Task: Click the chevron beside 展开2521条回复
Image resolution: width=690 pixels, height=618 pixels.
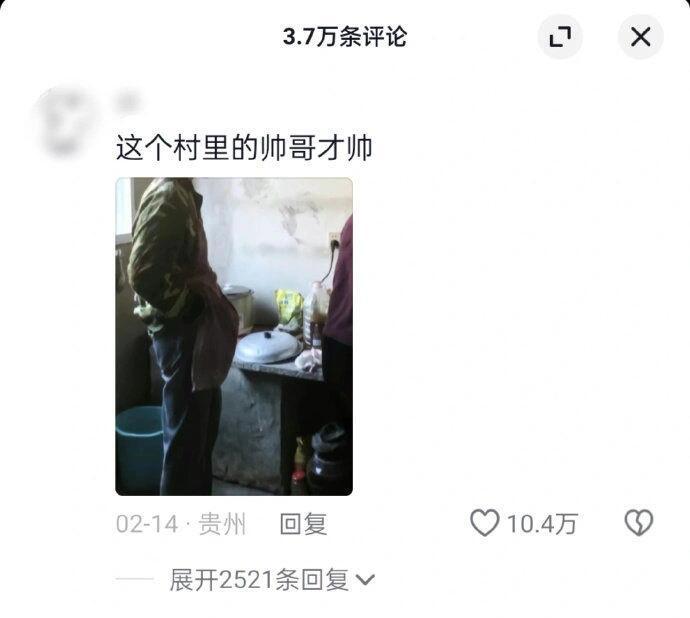Action: [x=365, y=581]
